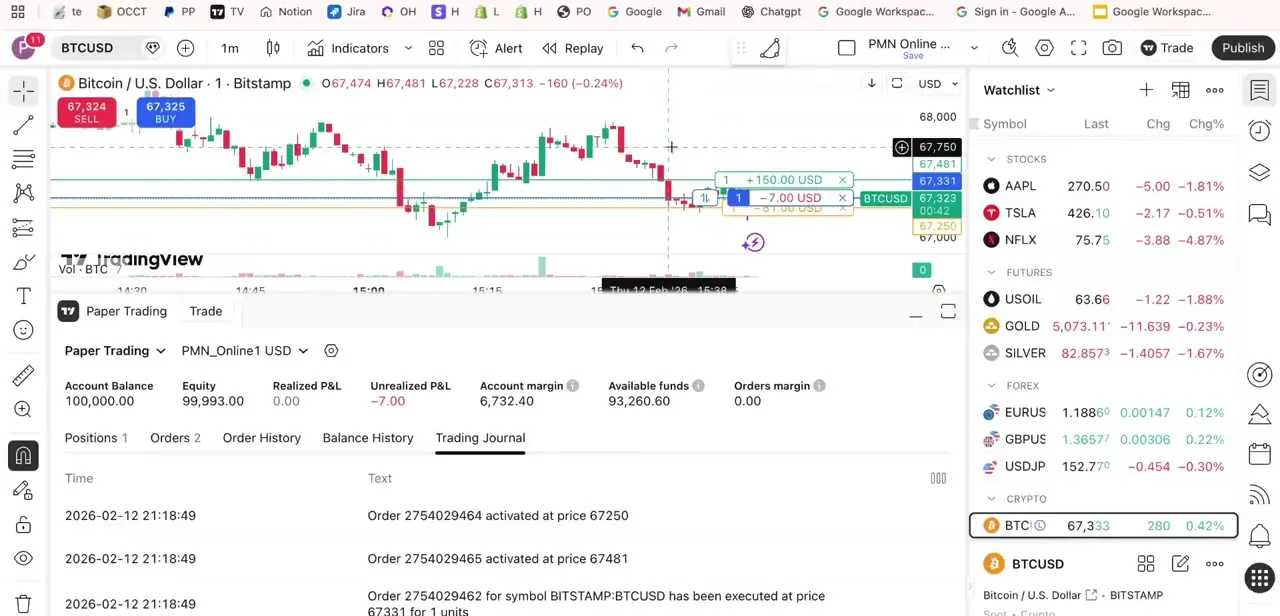Open chats panel in right sidebar
The image size is (1280, 616).
[1259, 214]
